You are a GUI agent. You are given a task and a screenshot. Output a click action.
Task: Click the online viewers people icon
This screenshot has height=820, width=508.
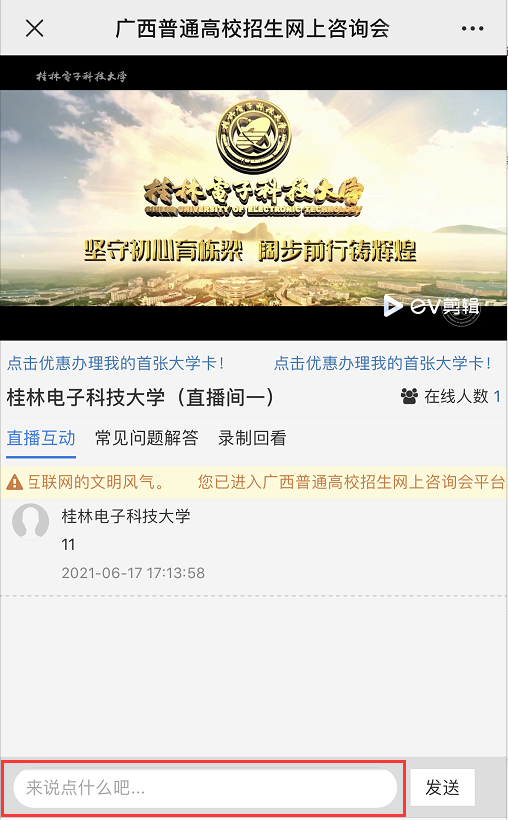click(409, 396)
